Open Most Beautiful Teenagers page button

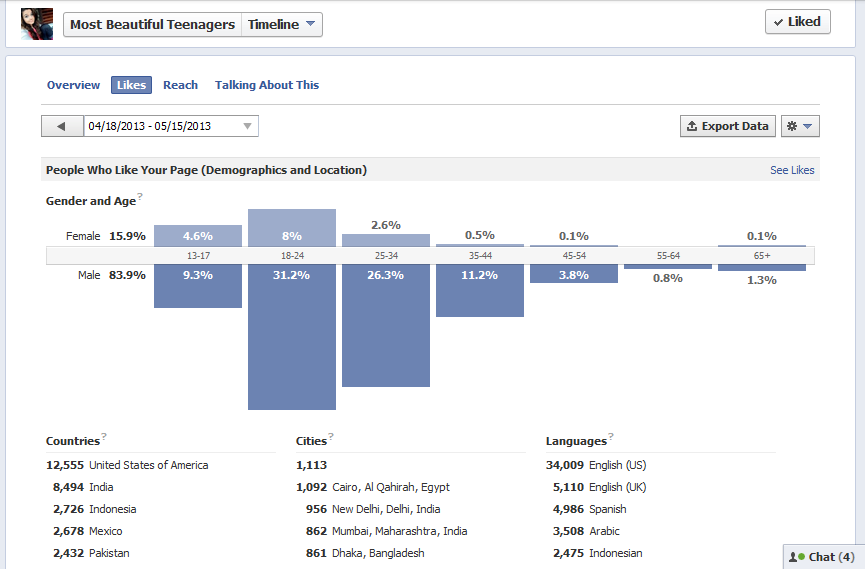[152, 25]
